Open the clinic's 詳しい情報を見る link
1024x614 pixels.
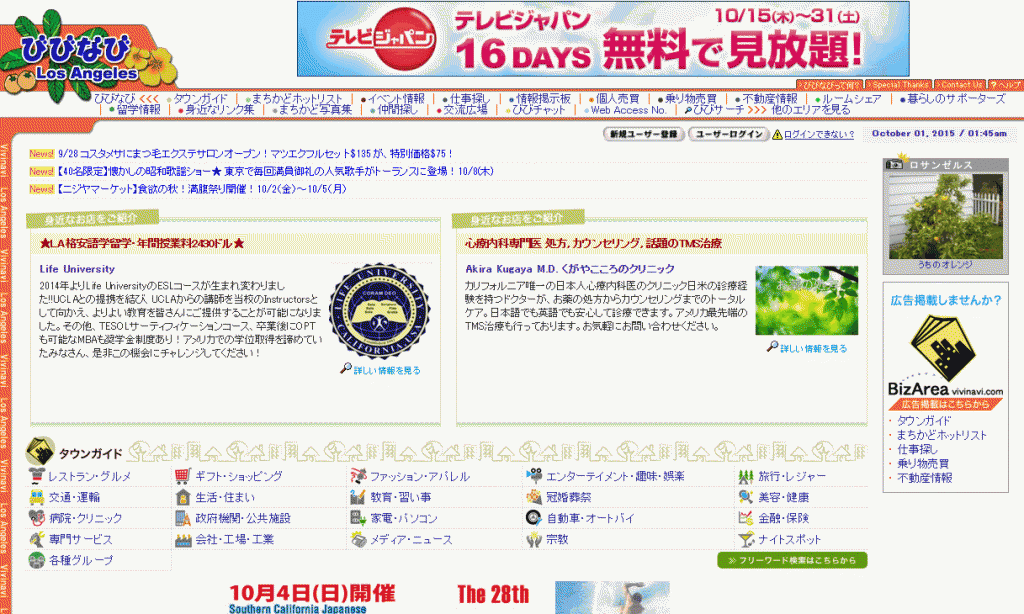click(x=813, y=349)
